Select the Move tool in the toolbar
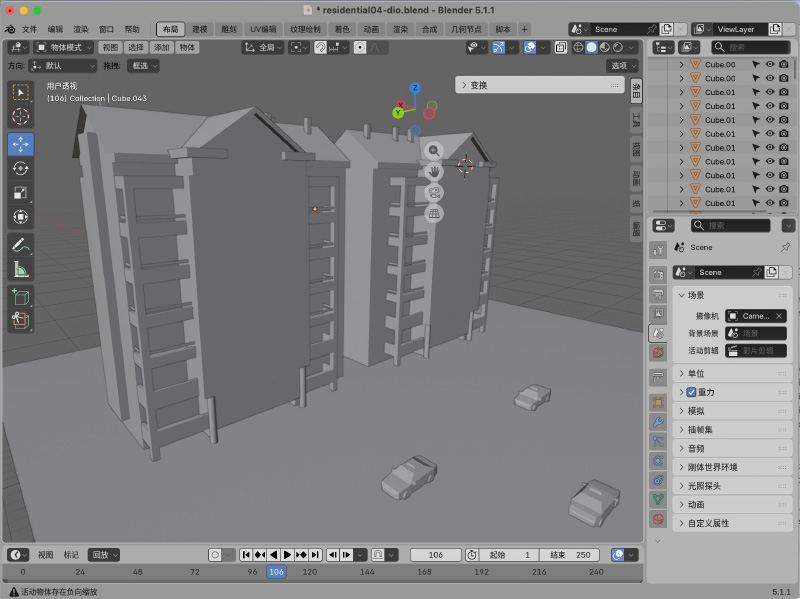Viewport: 800px width, 599px height. click(x=20, y=144)
